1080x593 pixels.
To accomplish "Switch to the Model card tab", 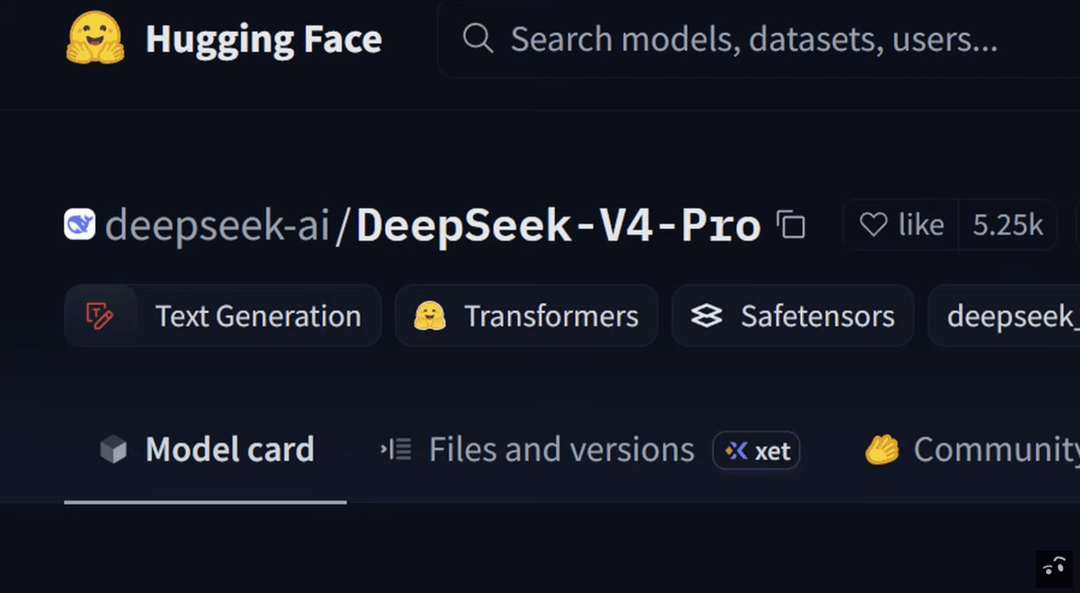I will (206, 450).
